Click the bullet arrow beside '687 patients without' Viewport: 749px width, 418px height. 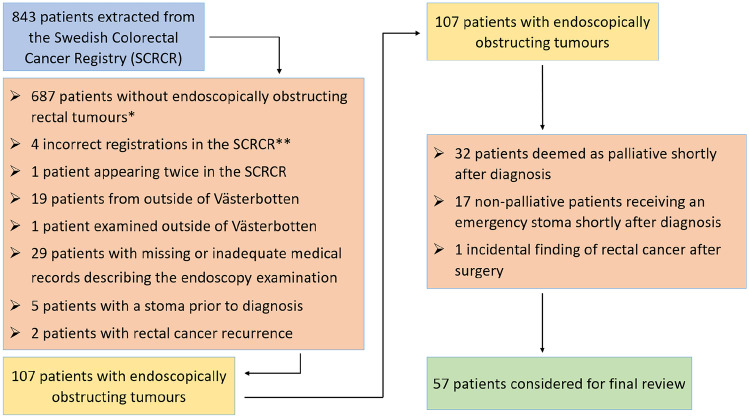(18, 98)
